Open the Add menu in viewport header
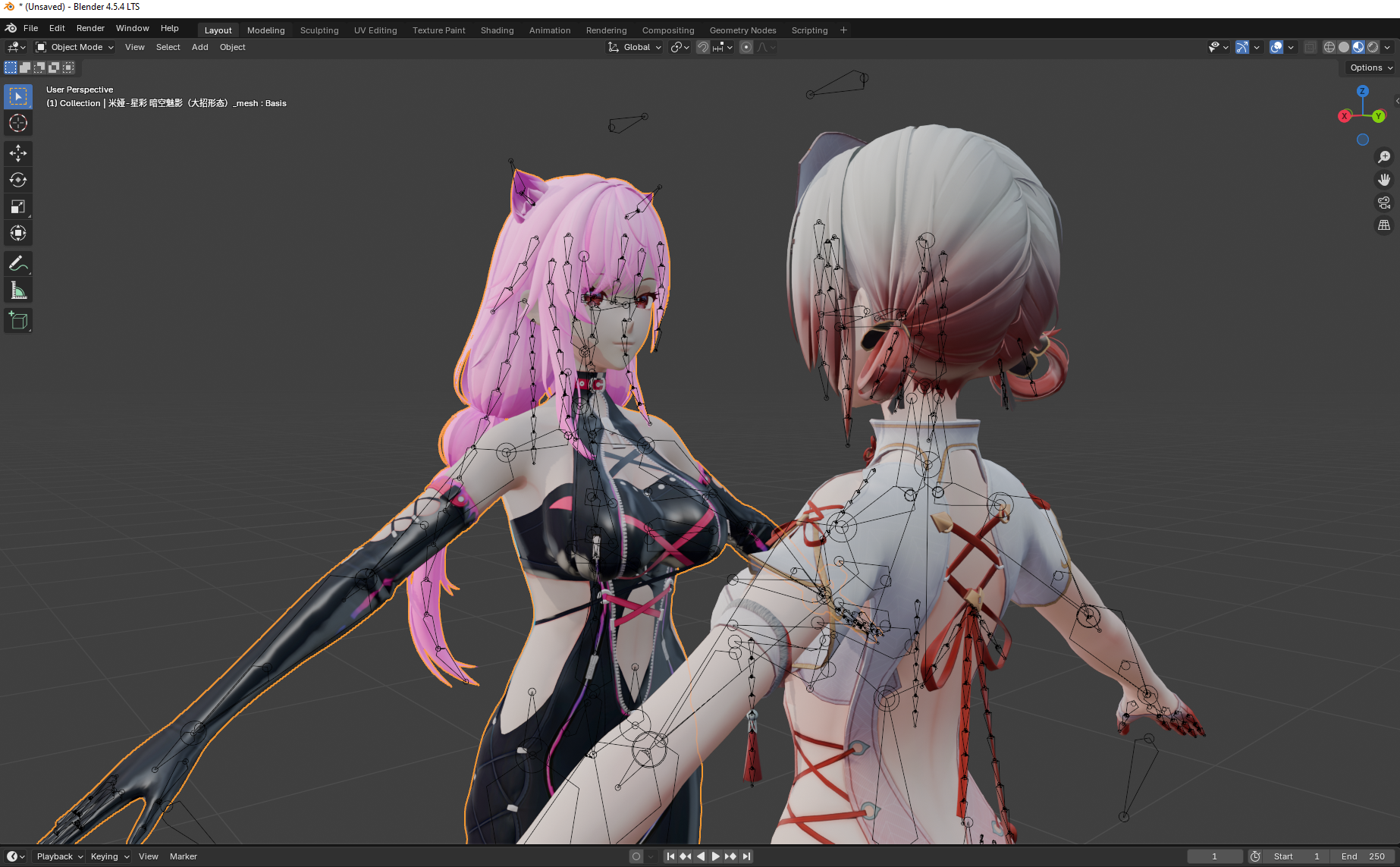 coord(199,47)
